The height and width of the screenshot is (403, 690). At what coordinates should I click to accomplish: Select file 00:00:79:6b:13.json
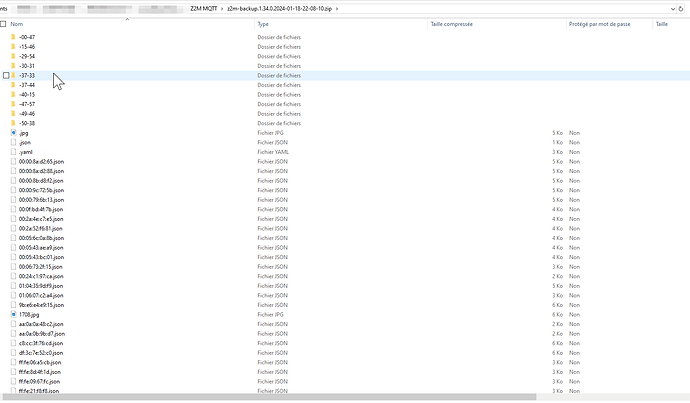(41, 200)
